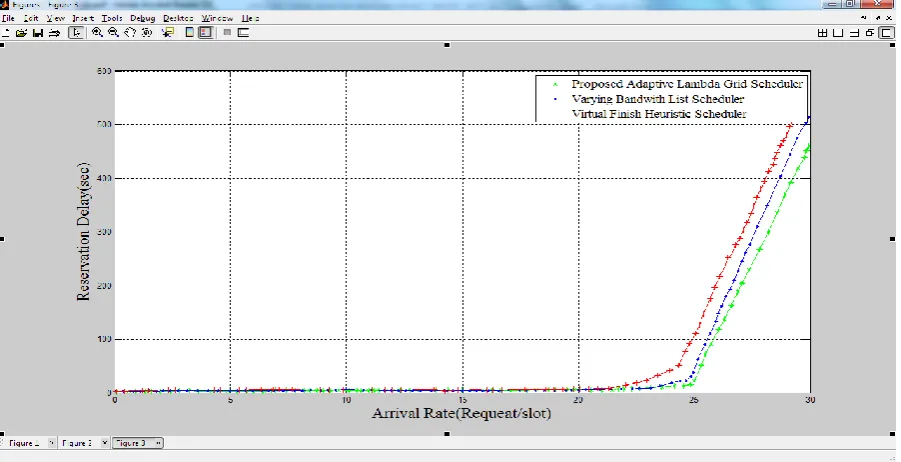Click legend entry Proposed Adaptive Lambda Grid Scheduler
The height and width of the screenshot is (462, 901).
(x=687, y=84)
